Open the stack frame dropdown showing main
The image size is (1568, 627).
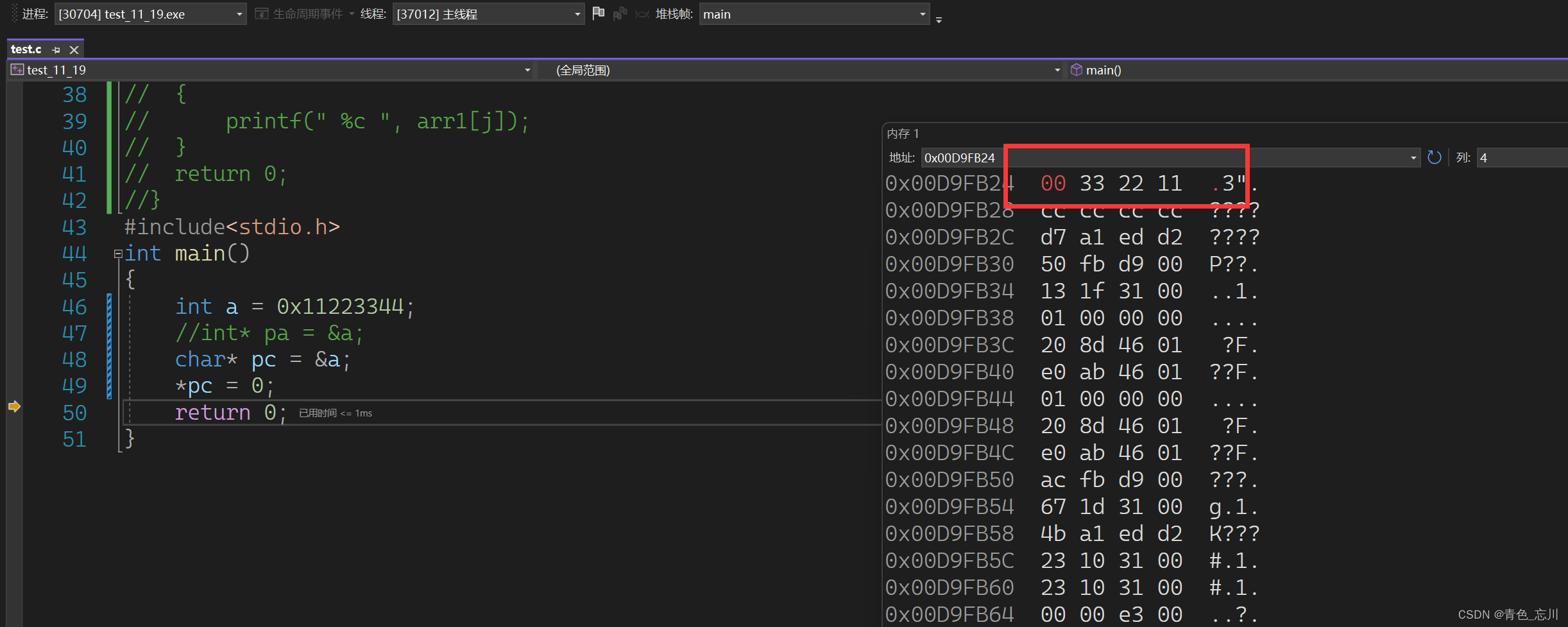pos(814,14)
